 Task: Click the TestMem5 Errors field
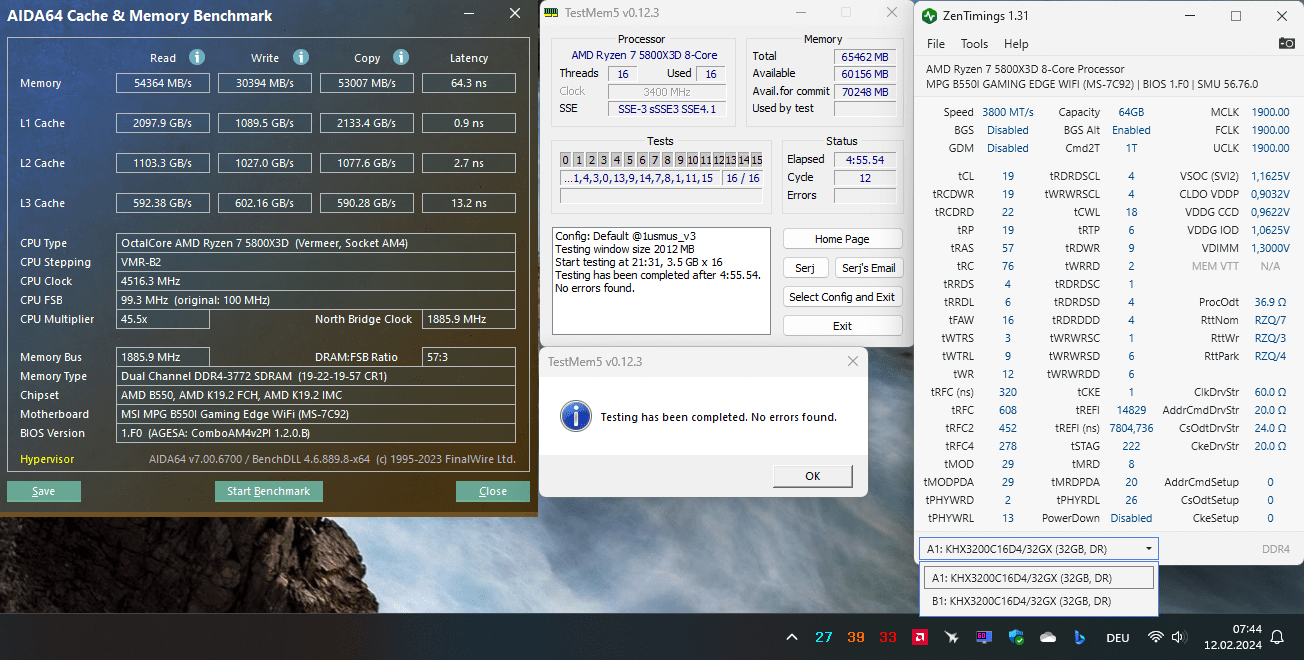pyautogui.click(x=865, y=196)
